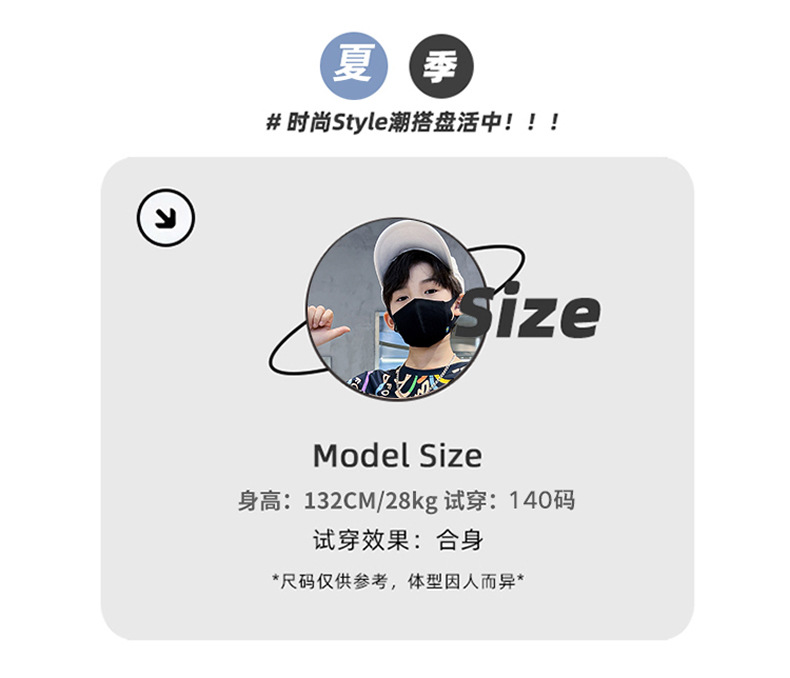
Task: Click the blue 夏 circle badge
Action: [354, 66]
